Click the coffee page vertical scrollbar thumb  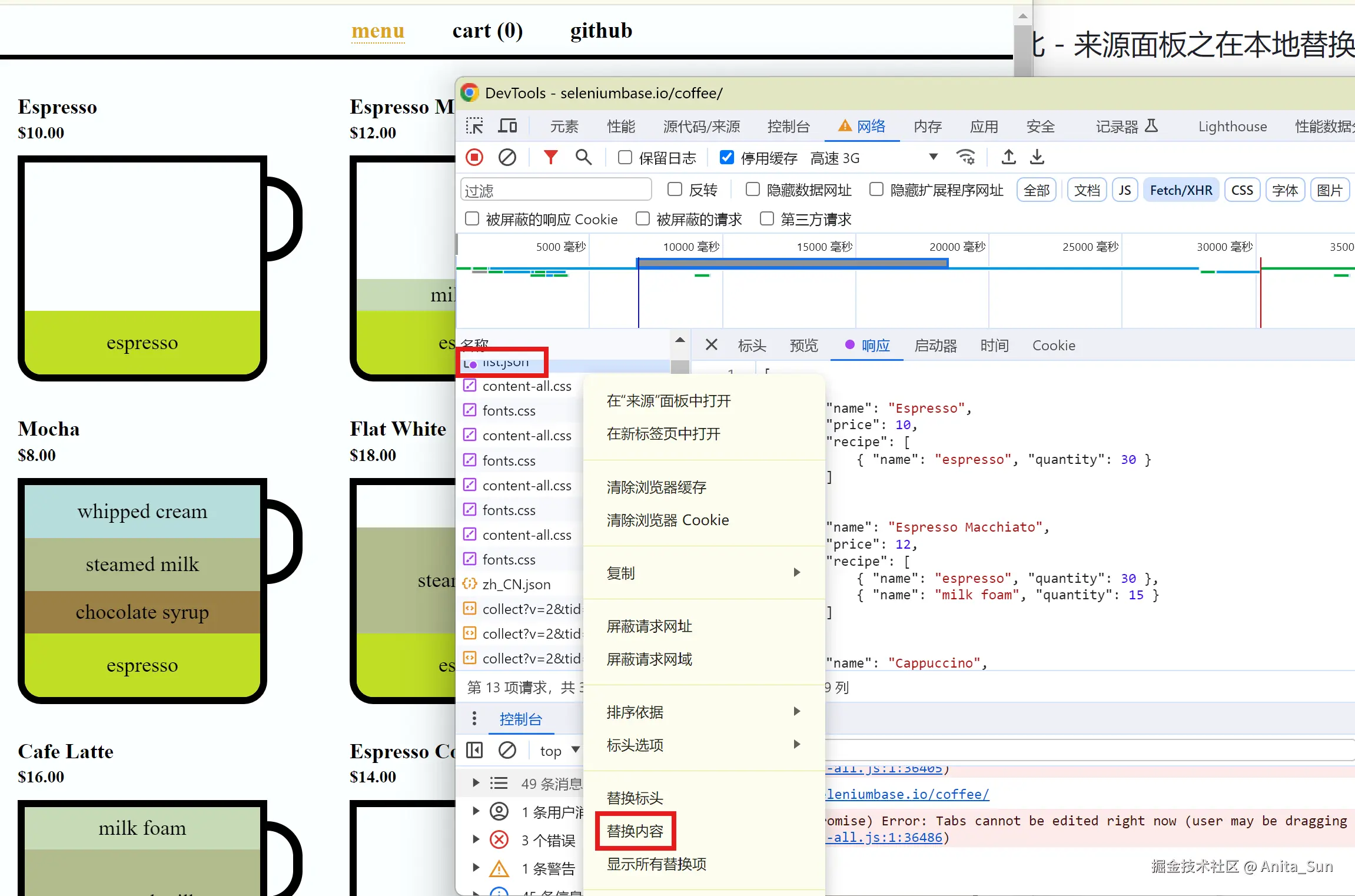1023,51
